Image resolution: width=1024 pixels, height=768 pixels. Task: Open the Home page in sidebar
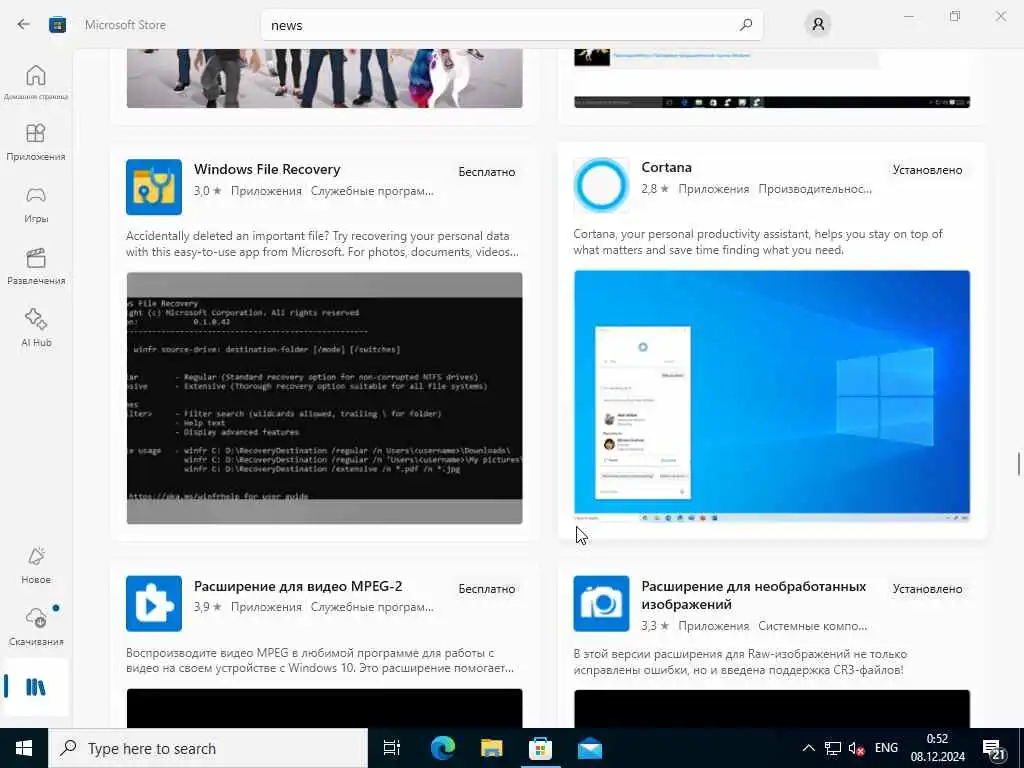coord(36,82)
